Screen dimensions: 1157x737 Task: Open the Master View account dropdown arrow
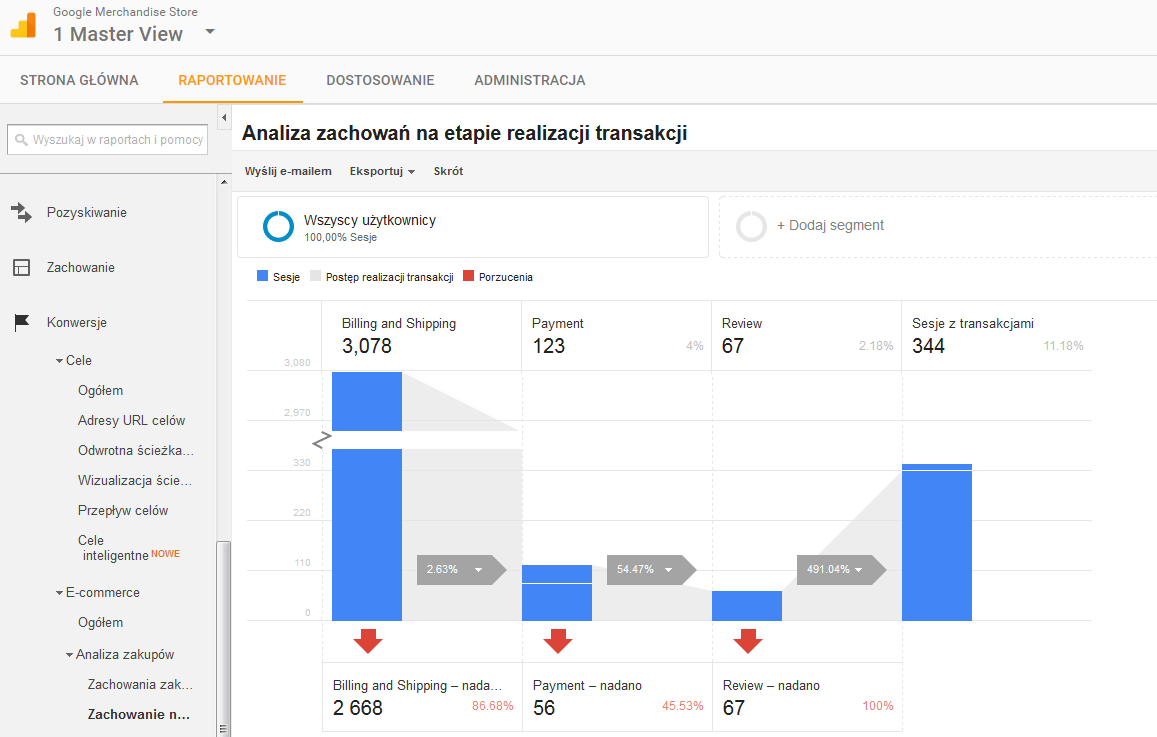tap(210, 32)
